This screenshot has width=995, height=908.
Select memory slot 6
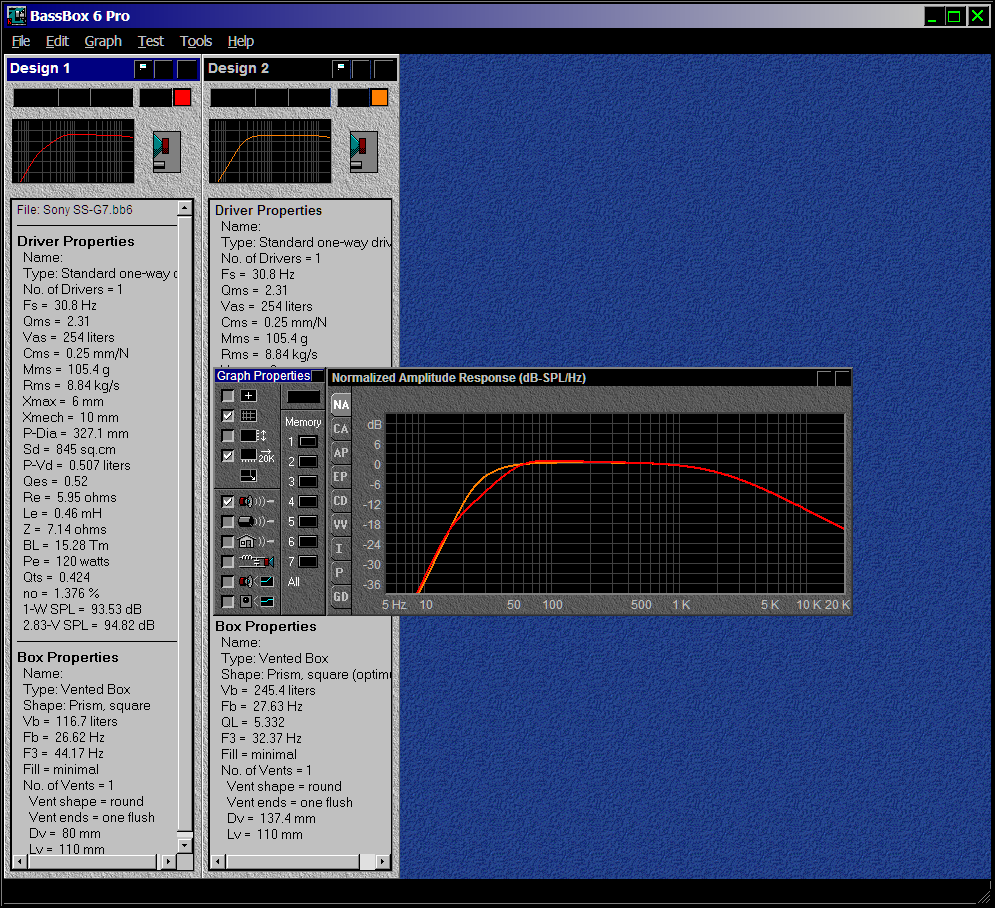tap(308, 542)
